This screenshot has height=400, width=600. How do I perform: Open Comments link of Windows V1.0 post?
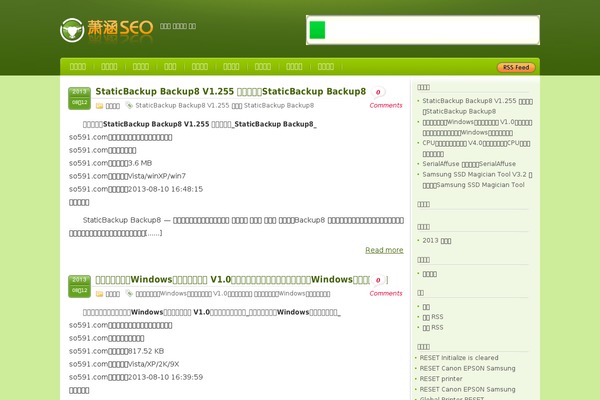point(386,294)
